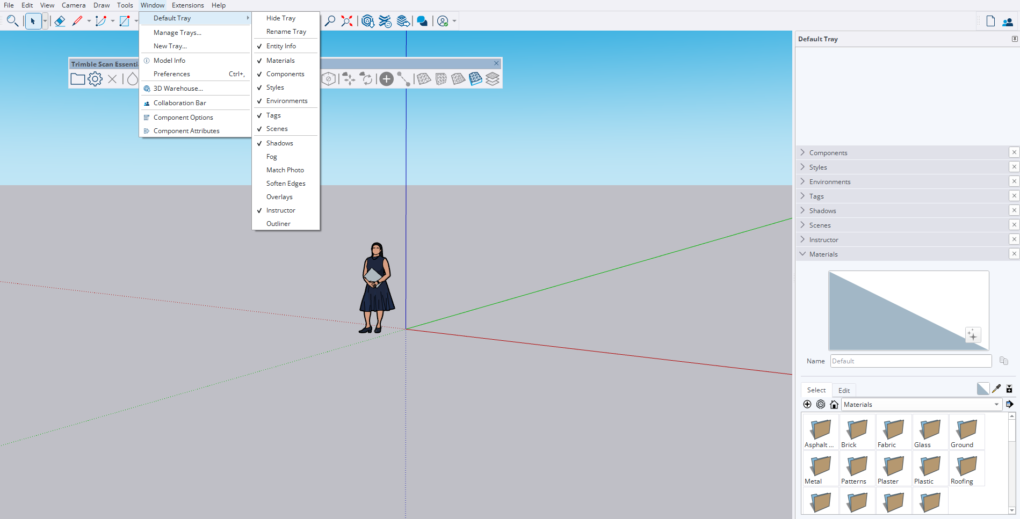Enable Fog in the tray submenu

pyautogui.click(x=286, y=157)
